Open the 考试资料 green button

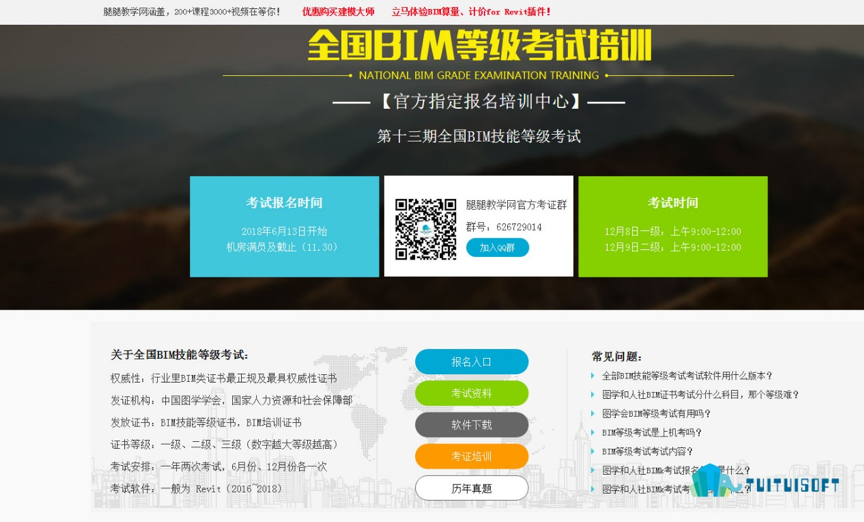point(472,393)
